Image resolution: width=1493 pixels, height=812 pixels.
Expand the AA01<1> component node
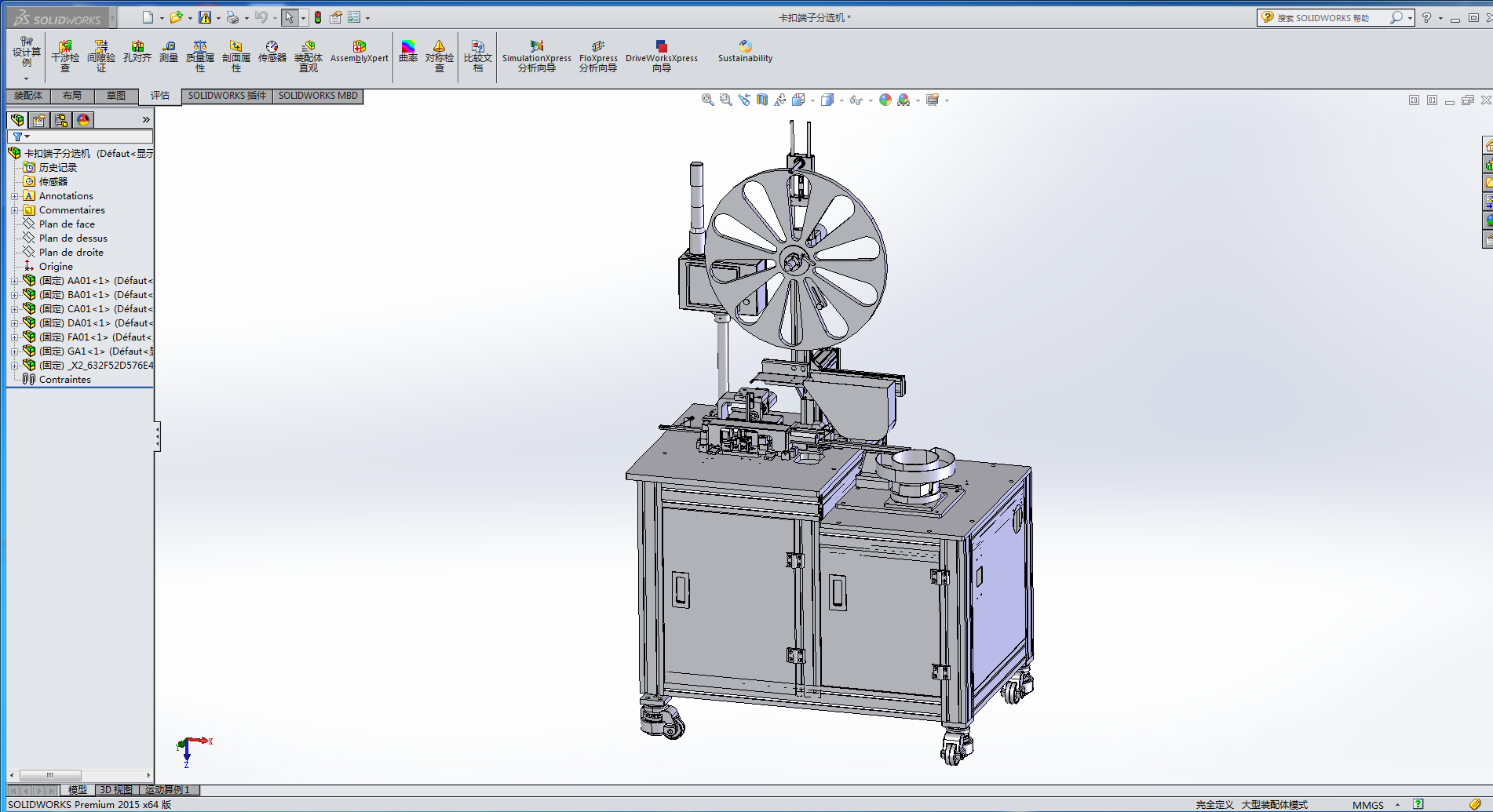pyautogui.click(x=14, y=281)
